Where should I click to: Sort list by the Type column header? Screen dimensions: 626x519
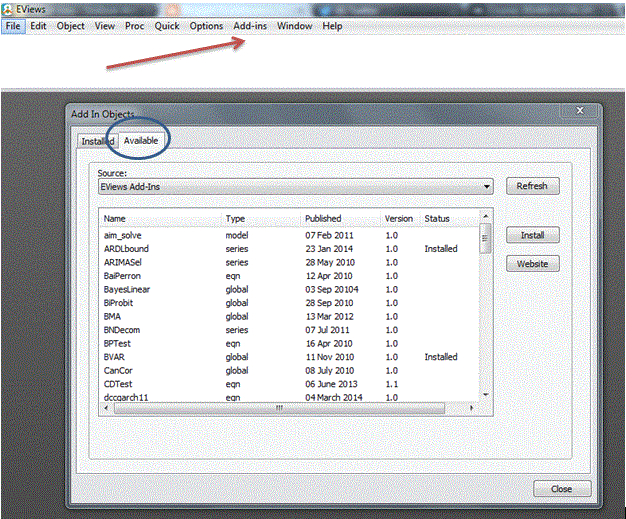coord(261,219)
